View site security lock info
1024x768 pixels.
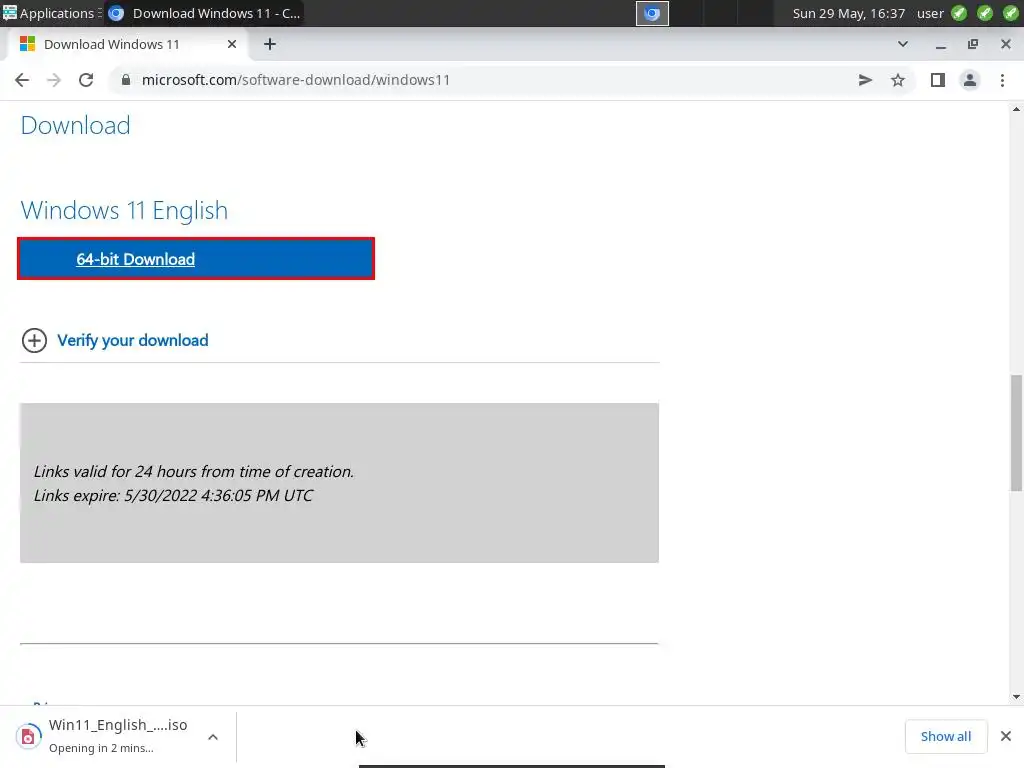tap(126, 80)
